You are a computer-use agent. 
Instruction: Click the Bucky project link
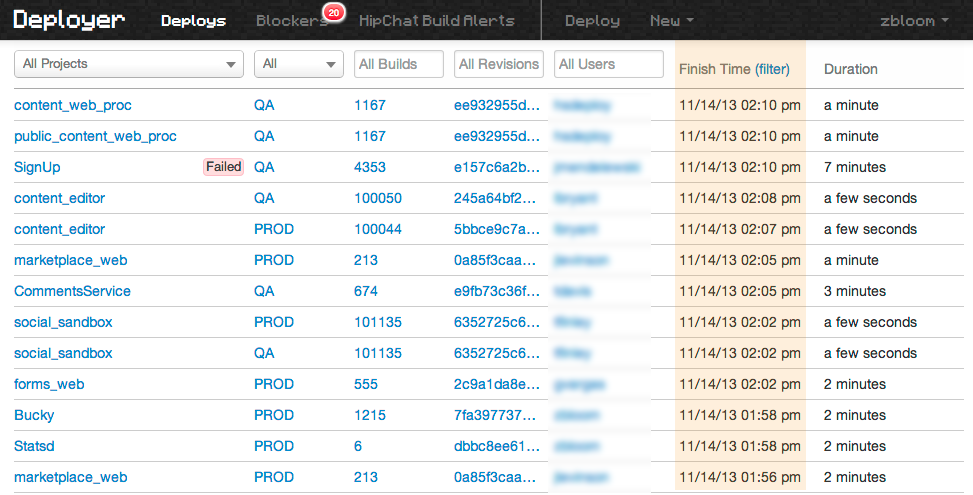pos(34,415)
